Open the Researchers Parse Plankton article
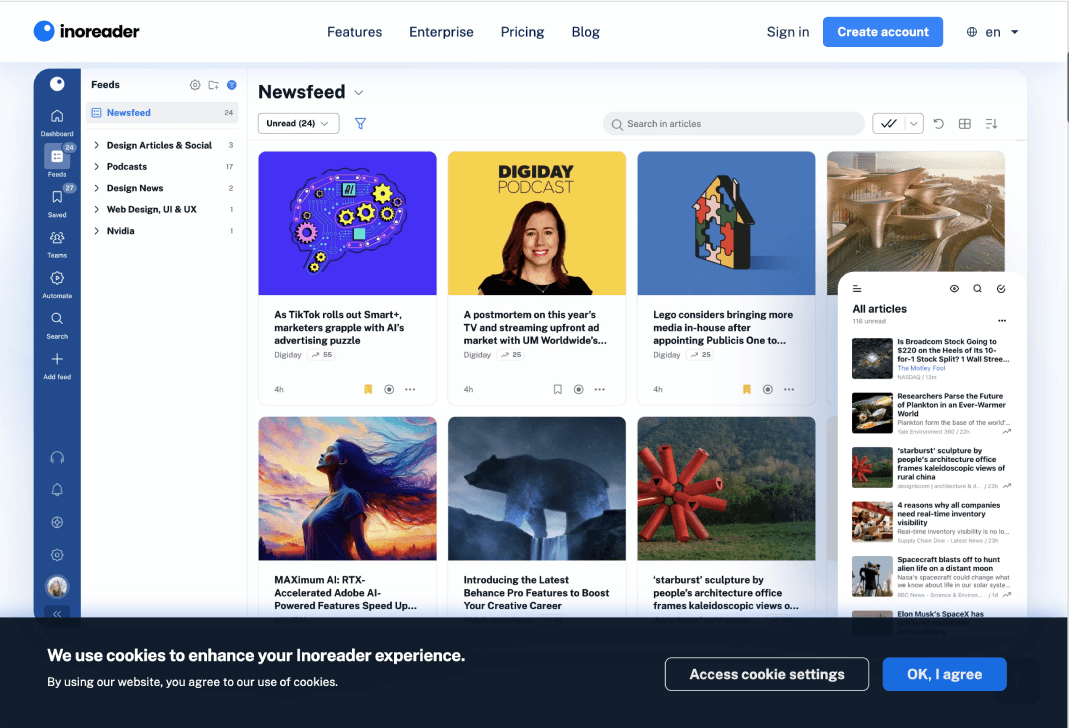The width and height of the screenshot is (1069, 728). [x=931, y=413]
